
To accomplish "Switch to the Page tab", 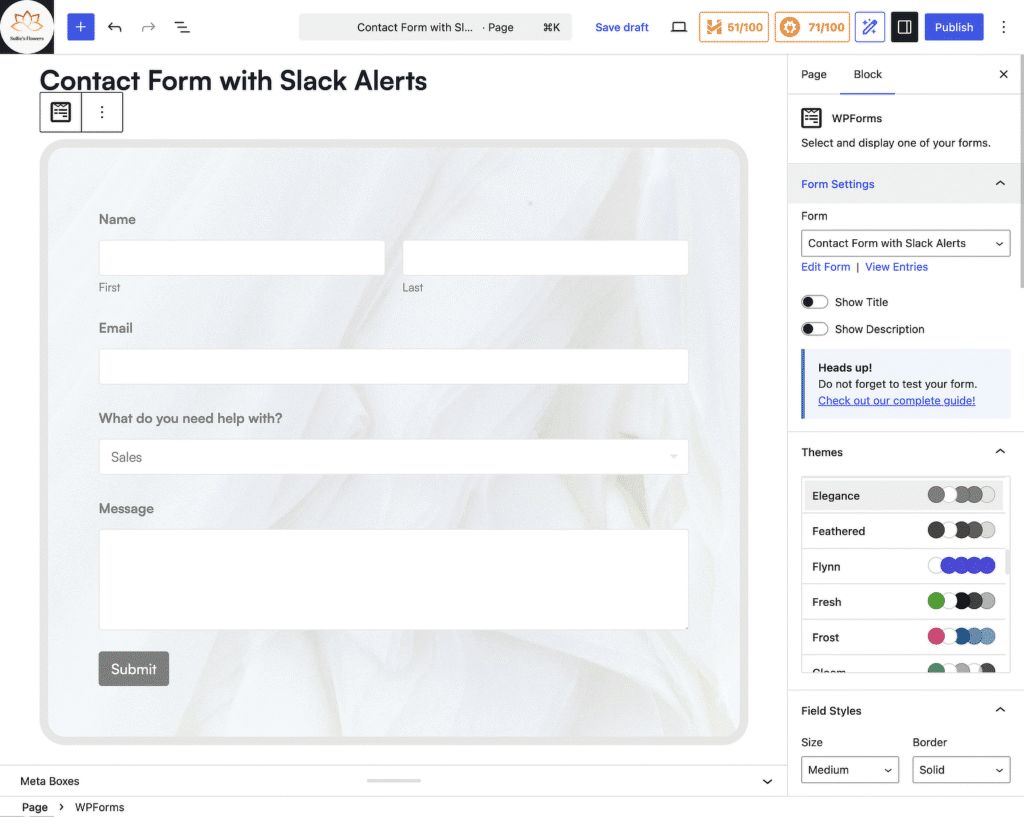I will coord(814,74).
